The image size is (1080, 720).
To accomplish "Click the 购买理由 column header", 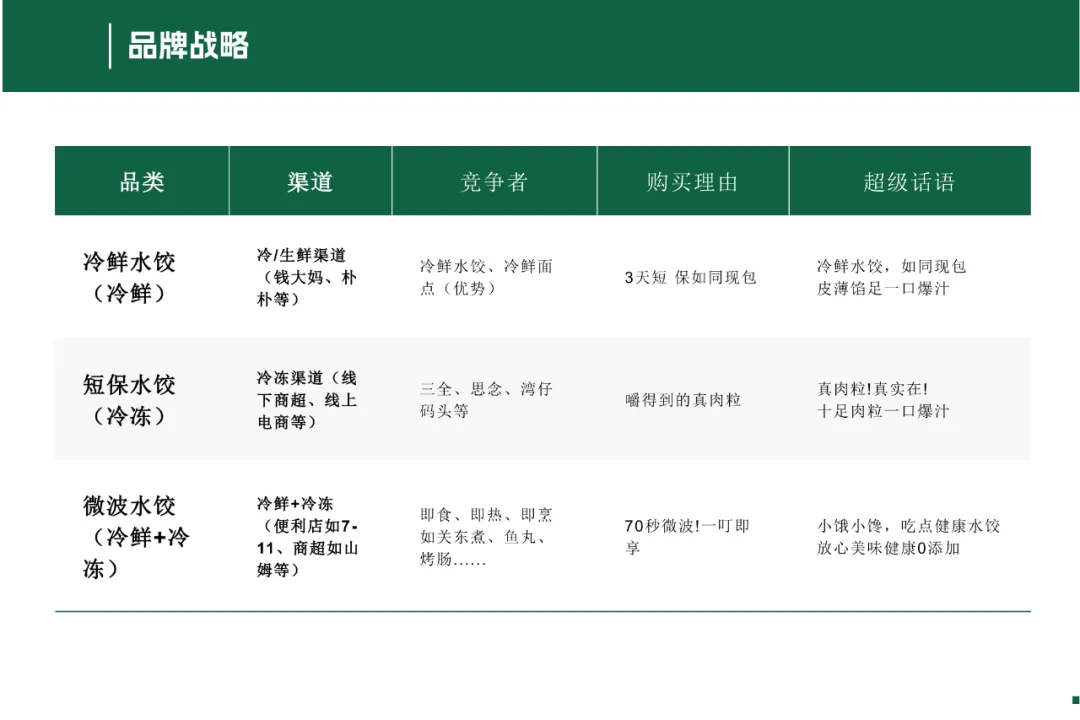I will click(x=693, y=181).
